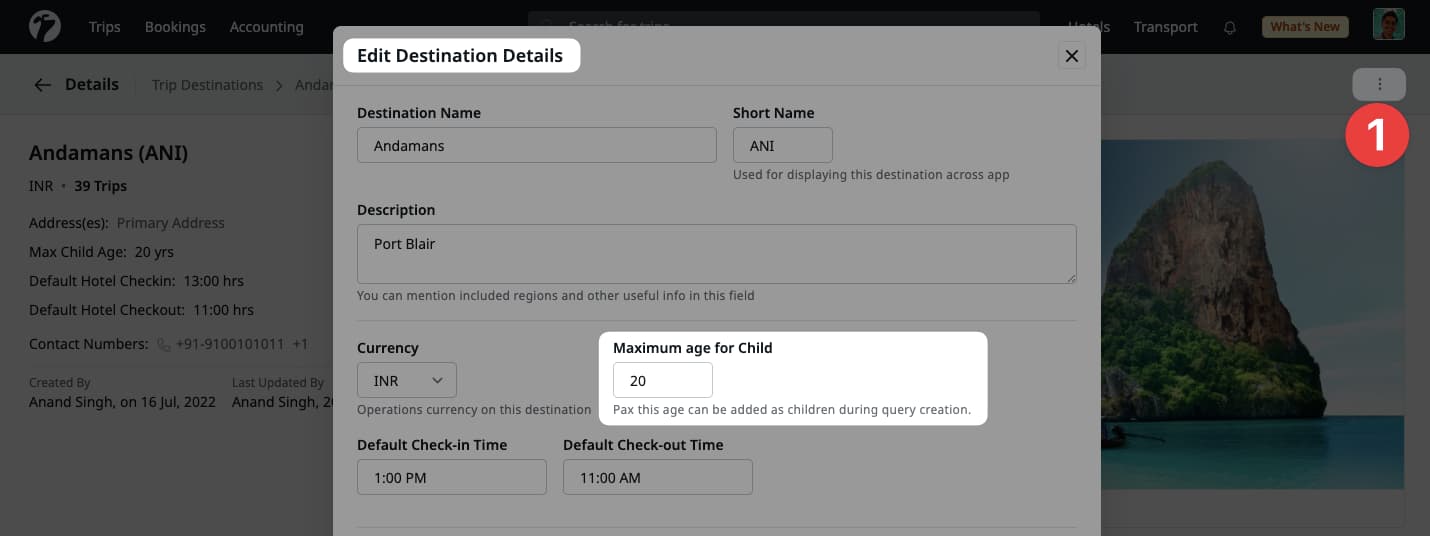Click the Short Name field
The image size is (1430, 536).
click(782, 145)
